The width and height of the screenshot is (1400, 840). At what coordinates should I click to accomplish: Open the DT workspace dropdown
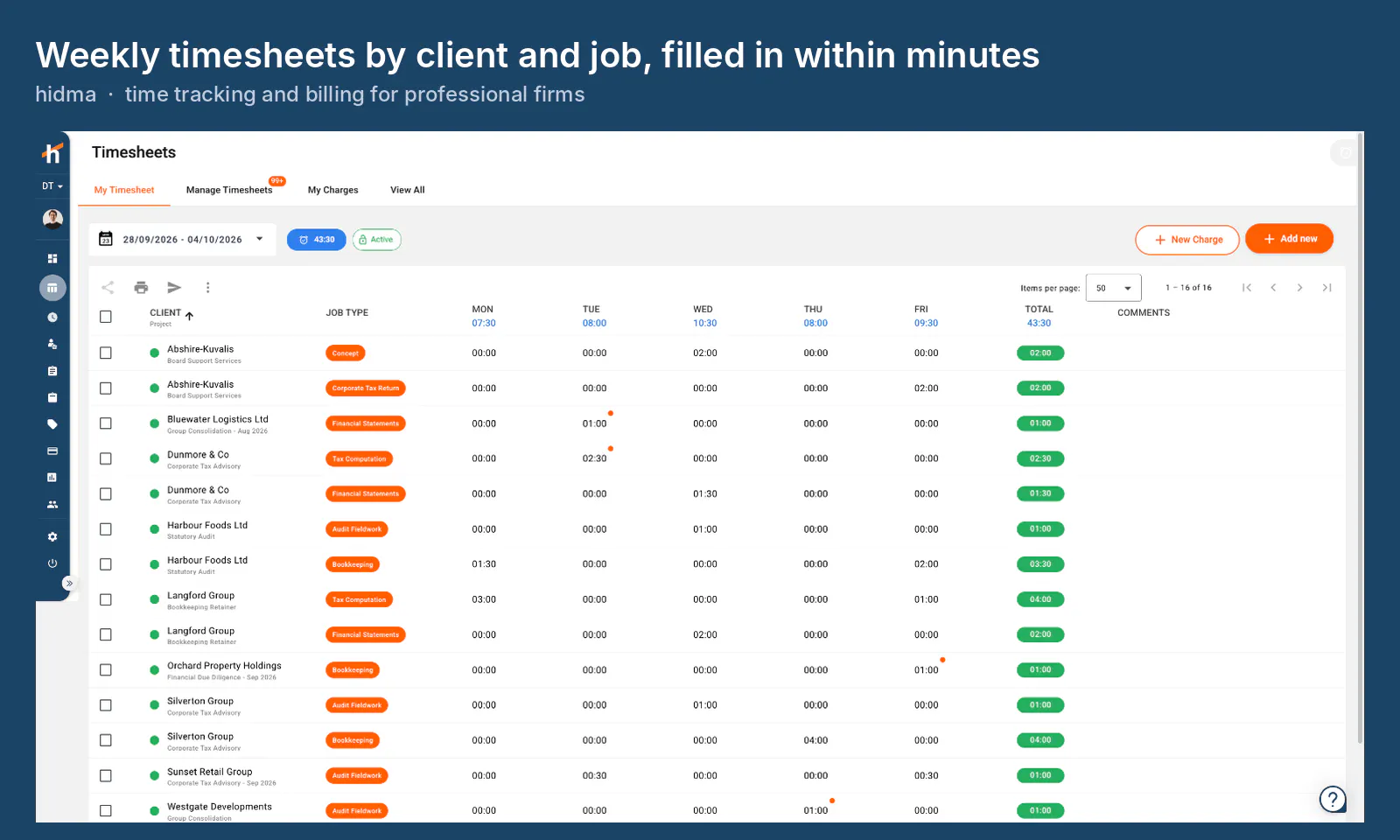tap(52, 186)
